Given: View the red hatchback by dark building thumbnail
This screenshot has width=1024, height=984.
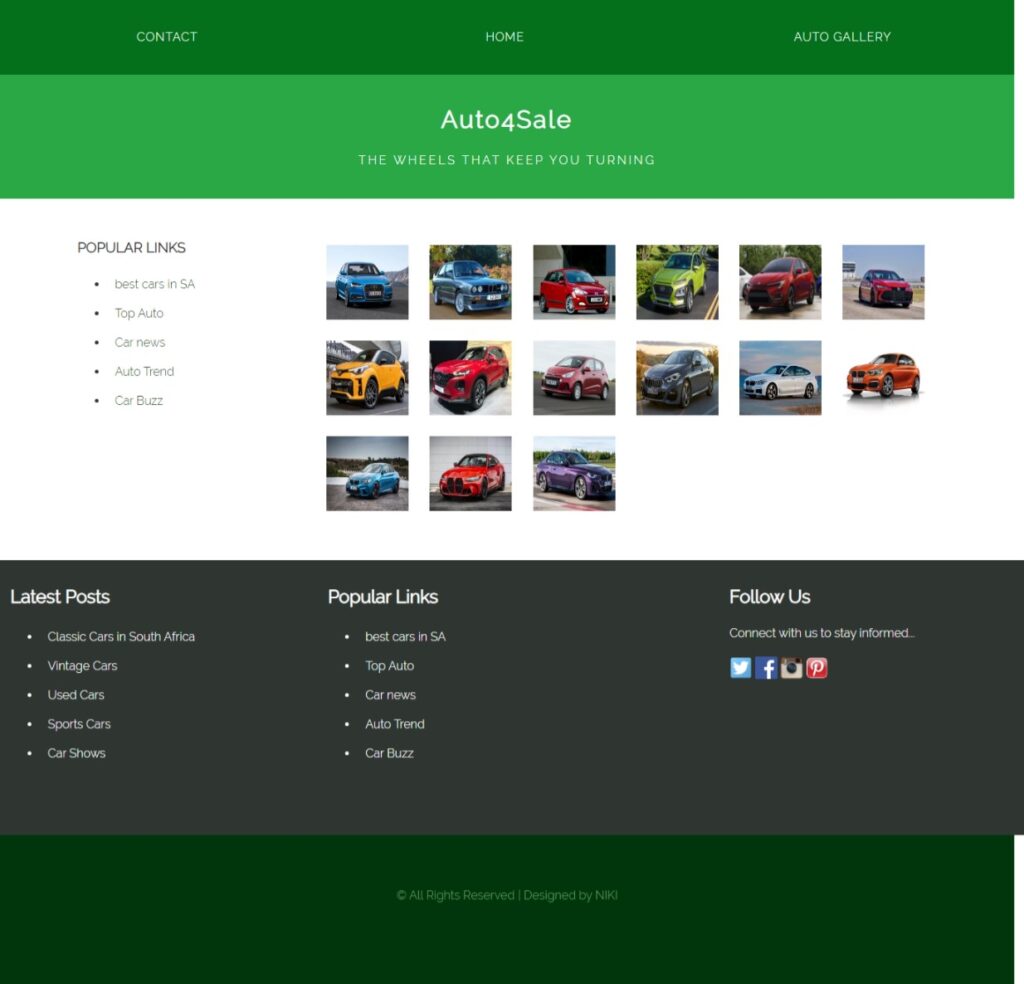Looking at the screenshot, I should [574, 282].
